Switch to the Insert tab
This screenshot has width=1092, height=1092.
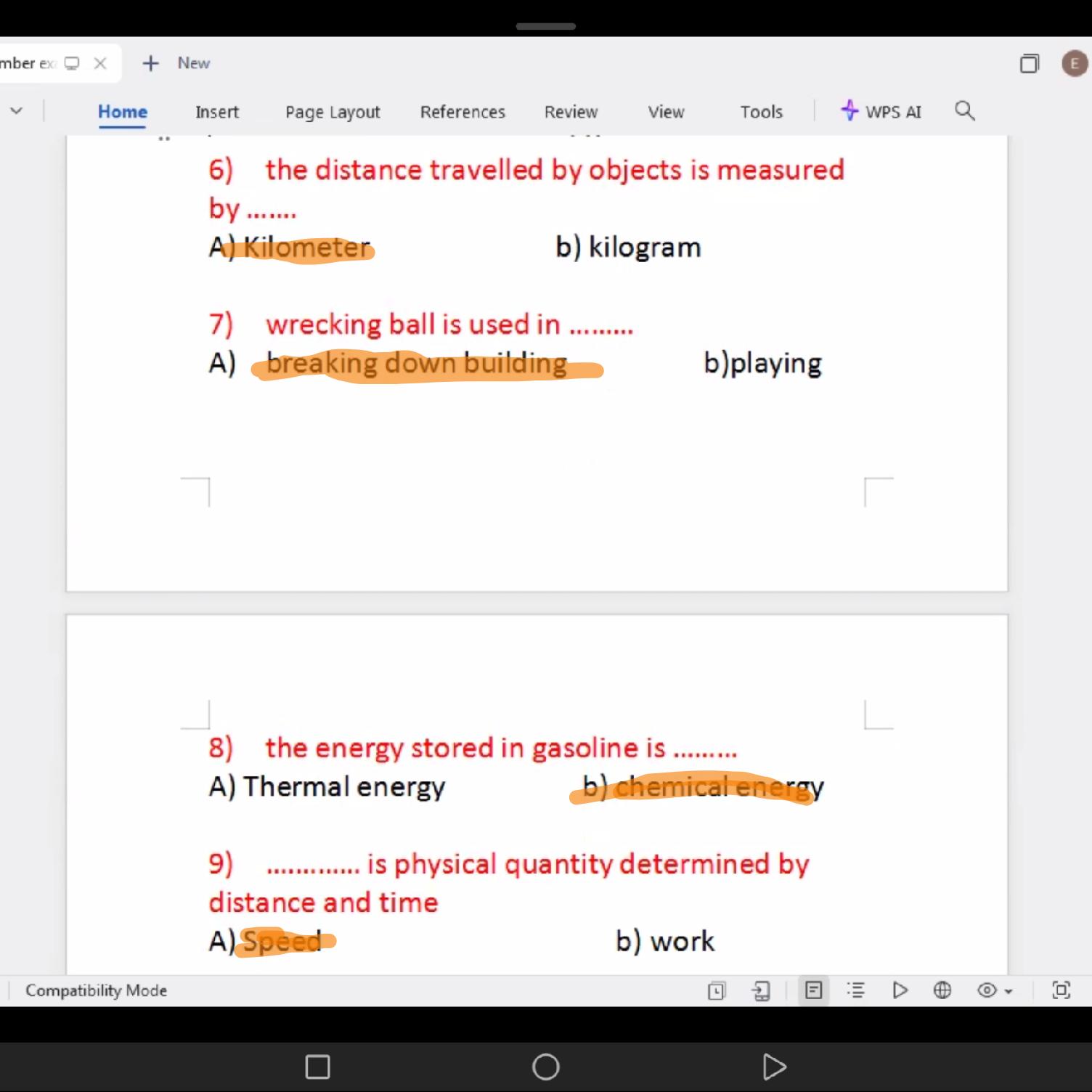[216, 112]
